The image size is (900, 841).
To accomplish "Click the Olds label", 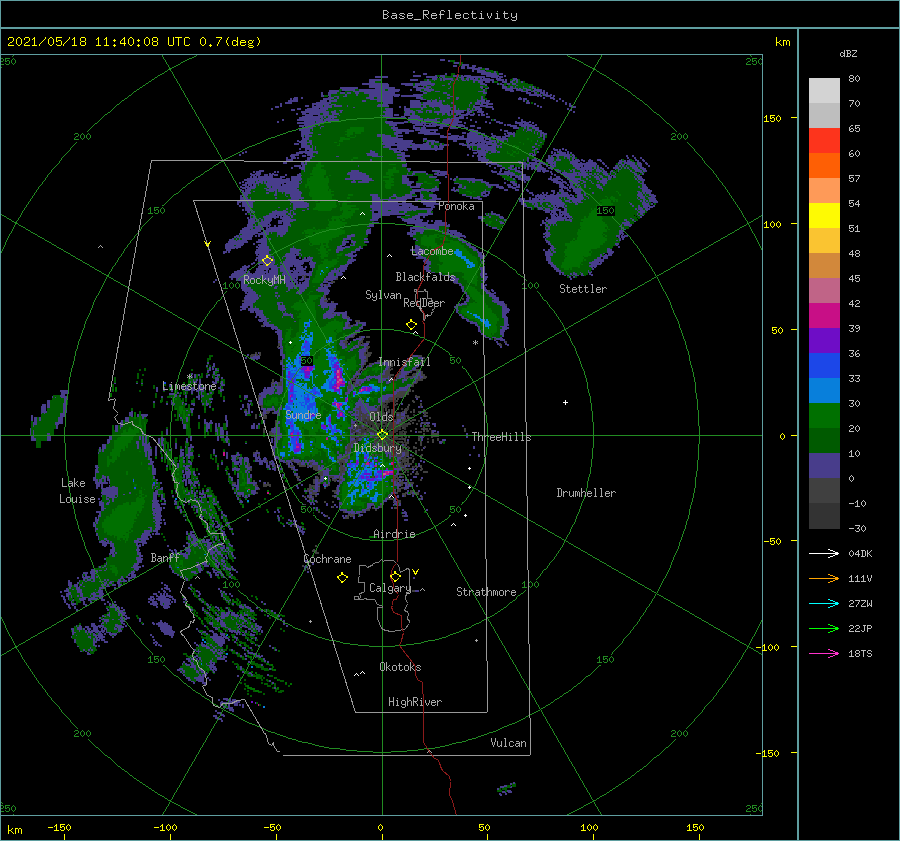I will (381, 416).
